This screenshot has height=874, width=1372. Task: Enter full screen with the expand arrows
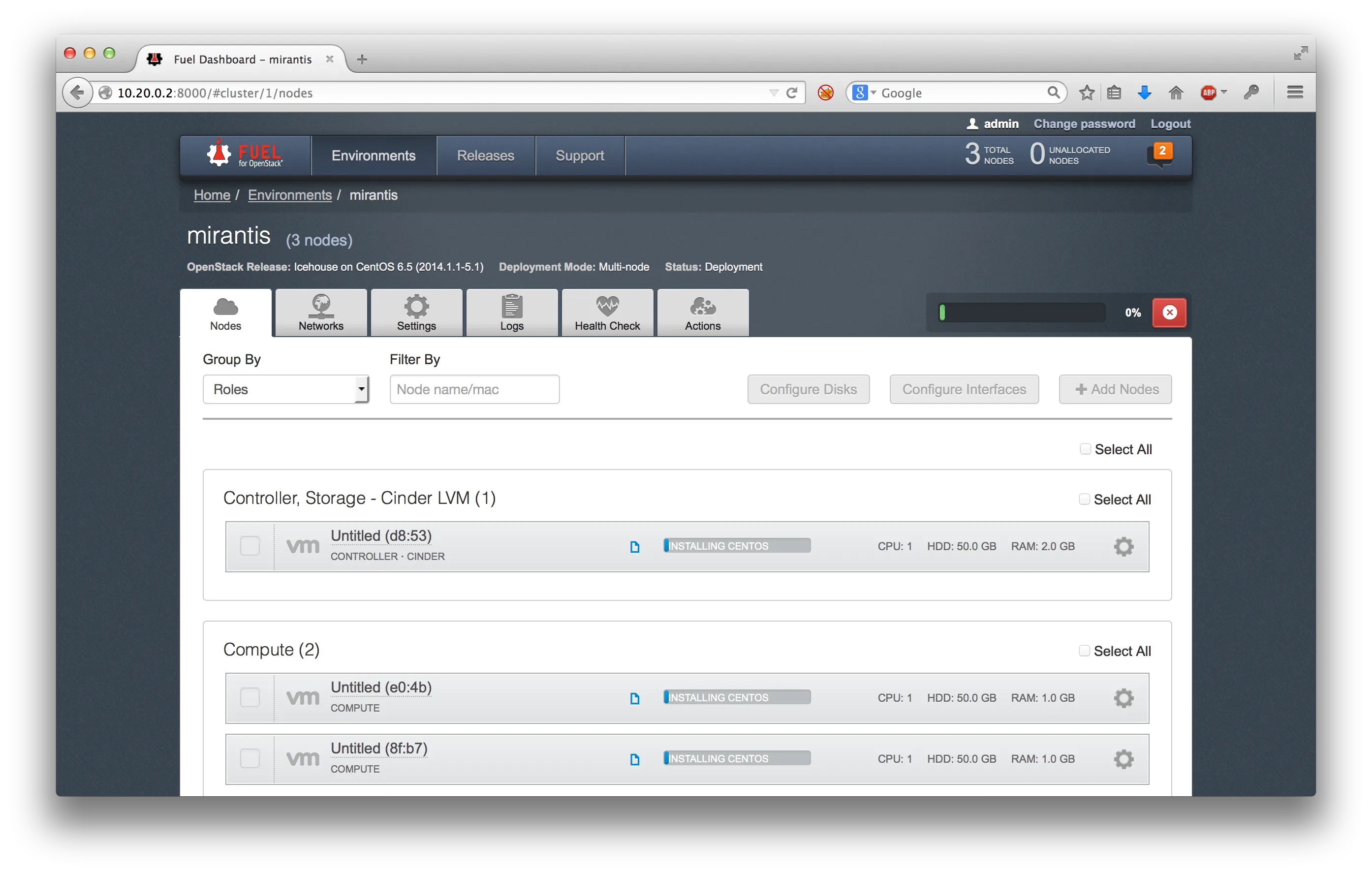click(x=1301, y=53)
